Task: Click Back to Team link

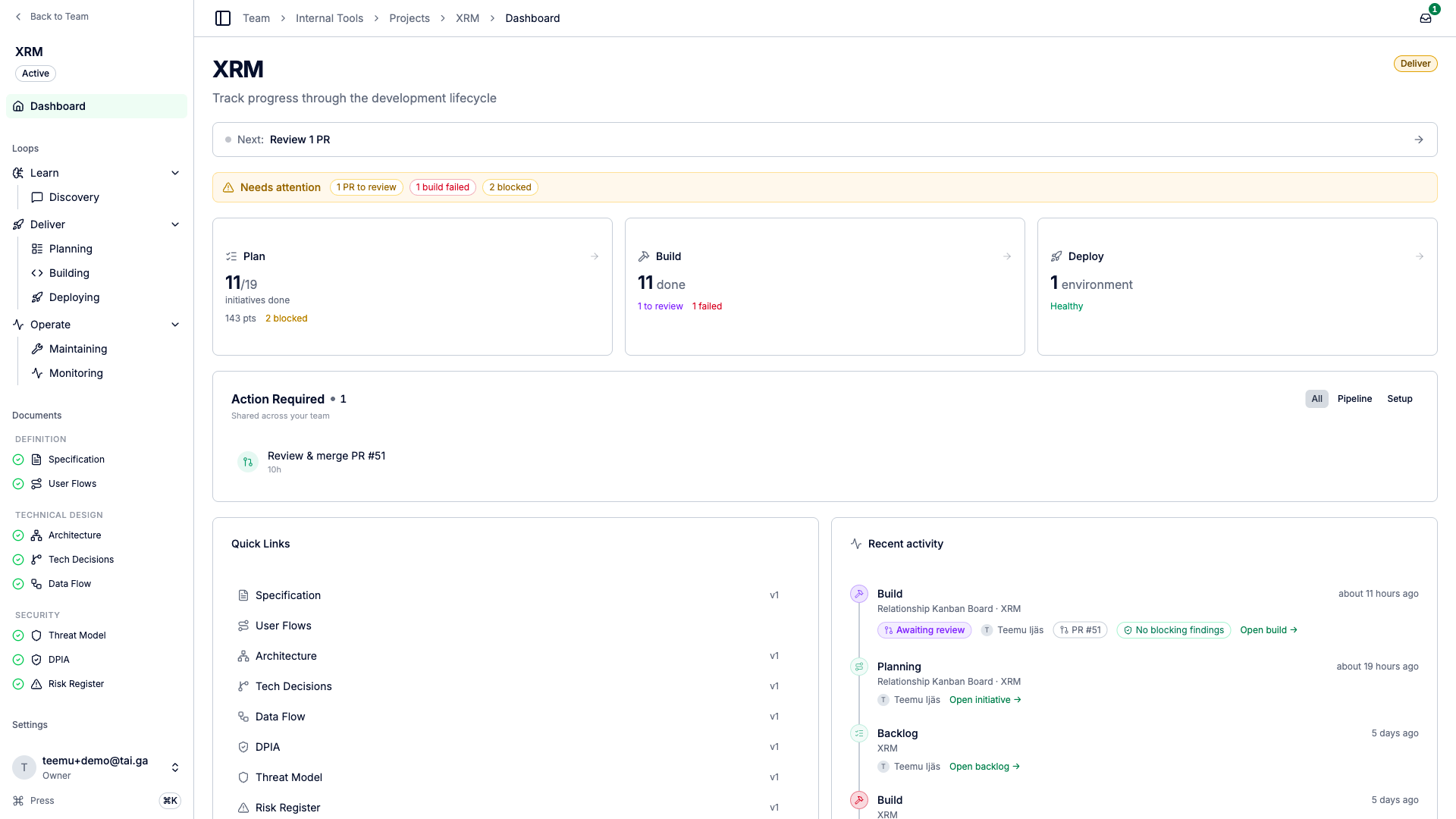Action: (x=52, y=17)
